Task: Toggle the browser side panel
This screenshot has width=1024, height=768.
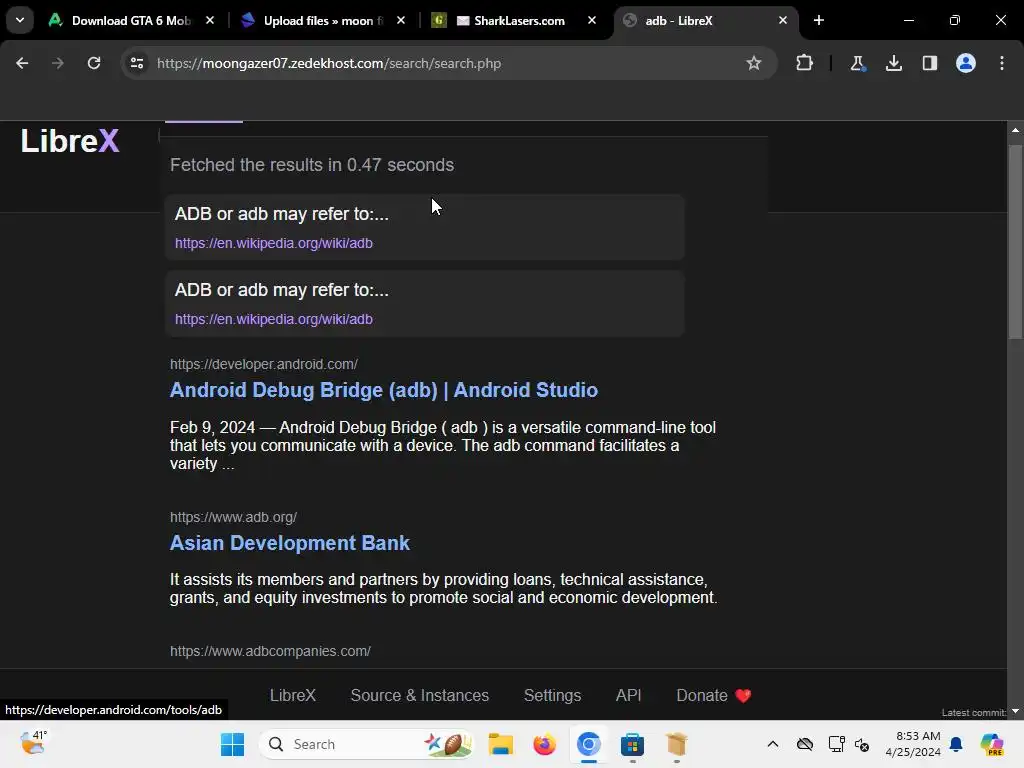Action: pos(929,63)
